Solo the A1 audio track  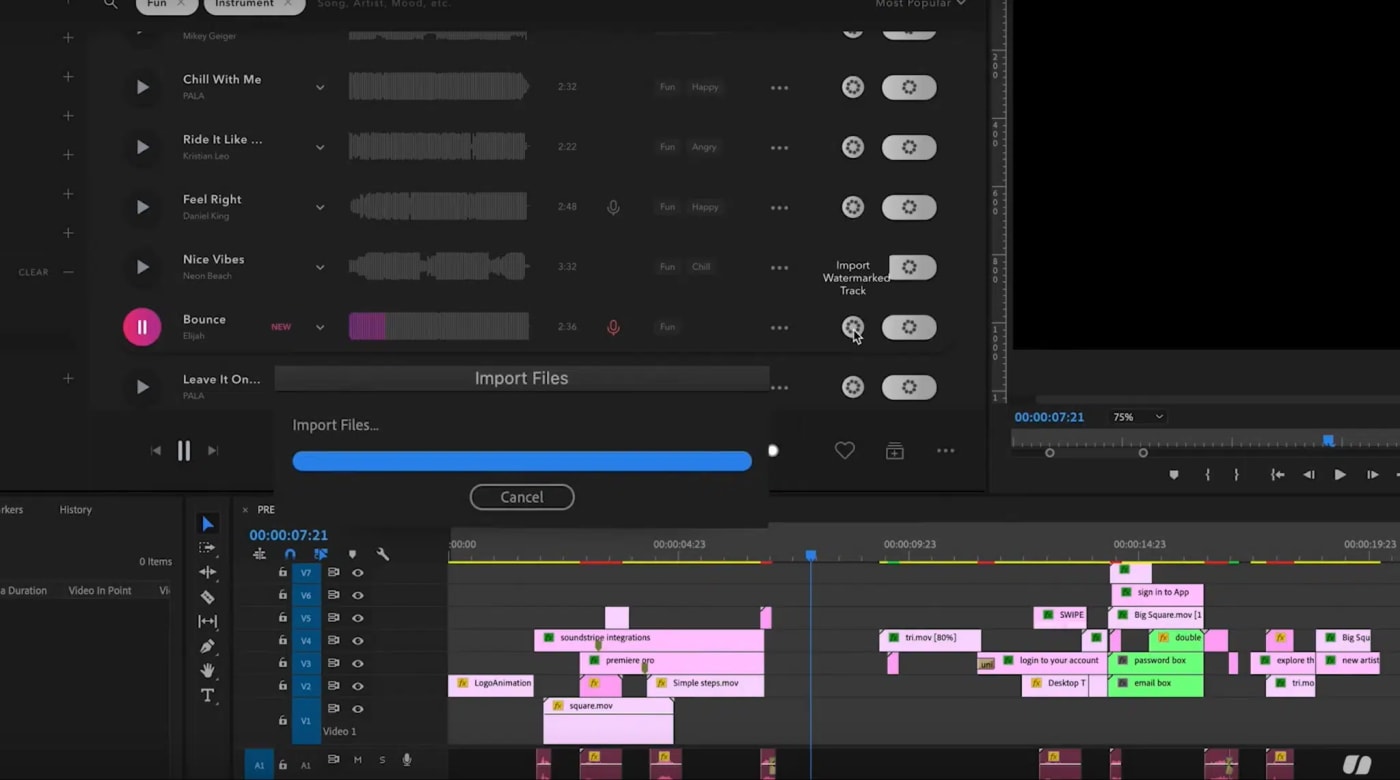point(382,760)
